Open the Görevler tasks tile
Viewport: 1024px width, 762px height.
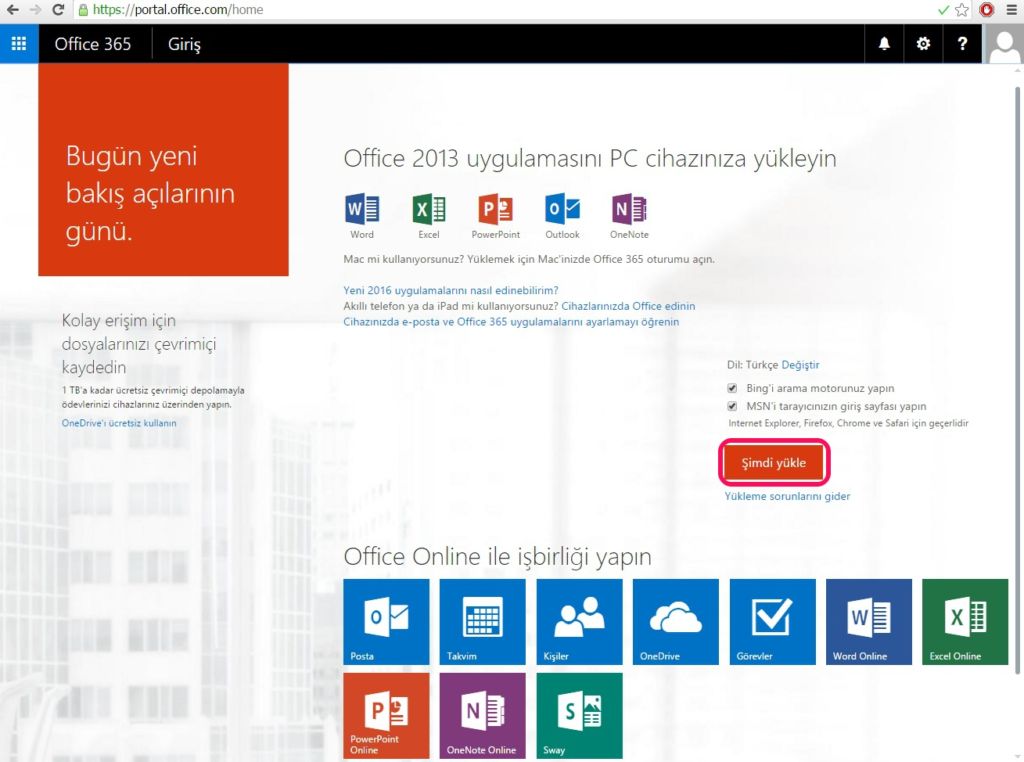point(773,622)
